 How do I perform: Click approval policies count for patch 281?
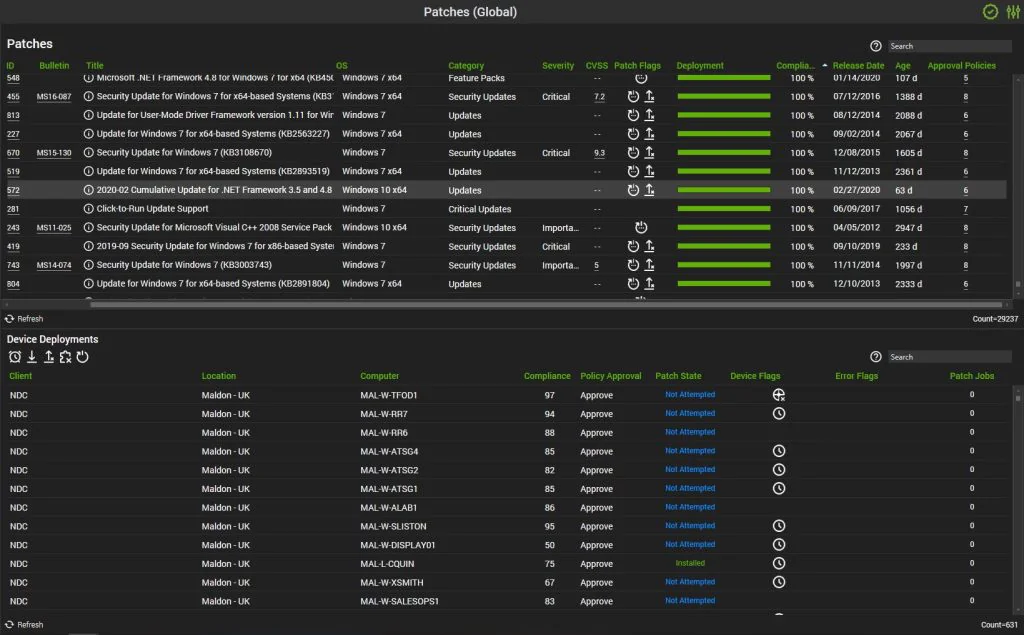[x=965, y=209]
